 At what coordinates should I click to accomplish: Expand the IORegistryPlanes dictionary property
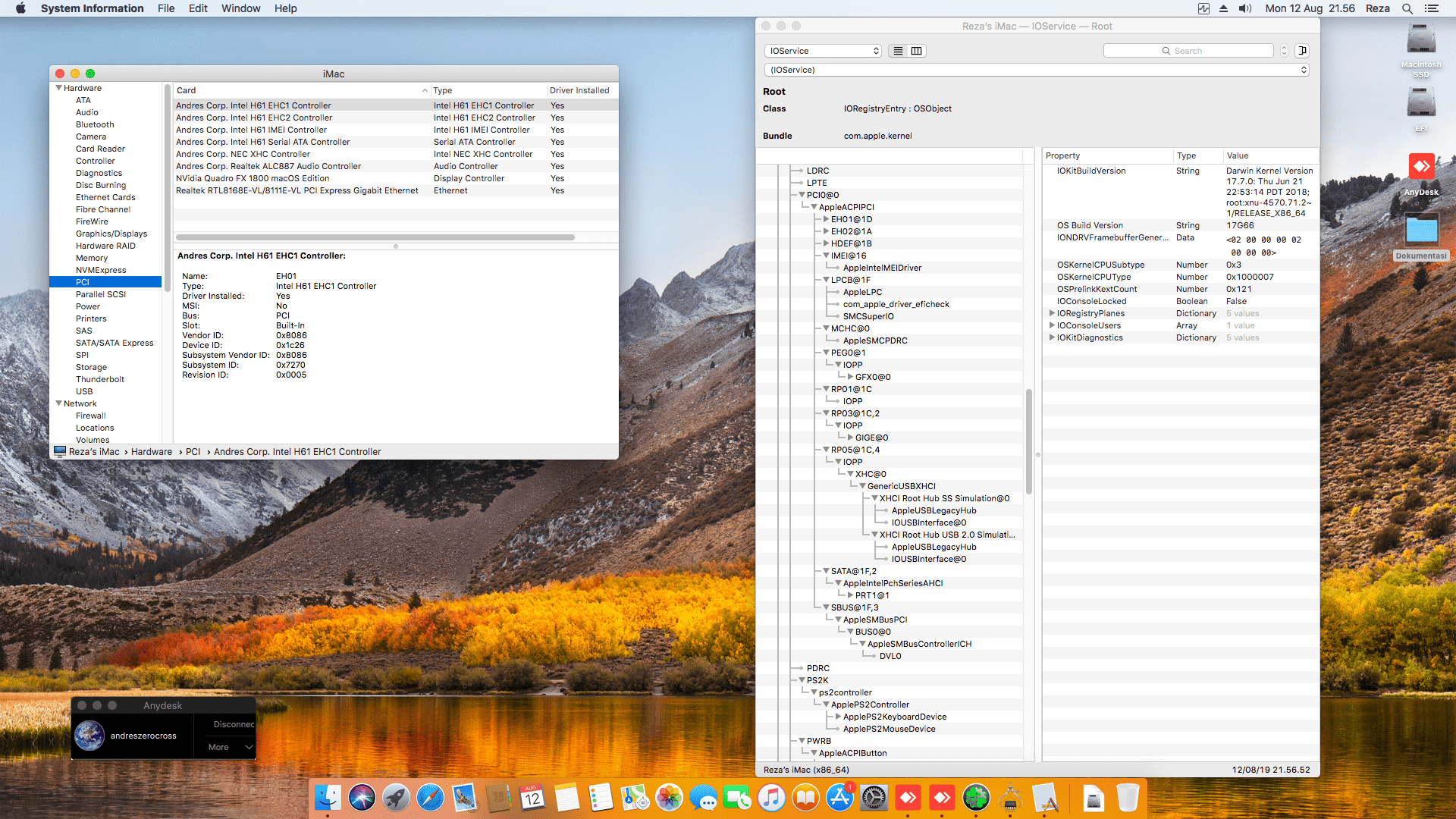[1051, 313]
